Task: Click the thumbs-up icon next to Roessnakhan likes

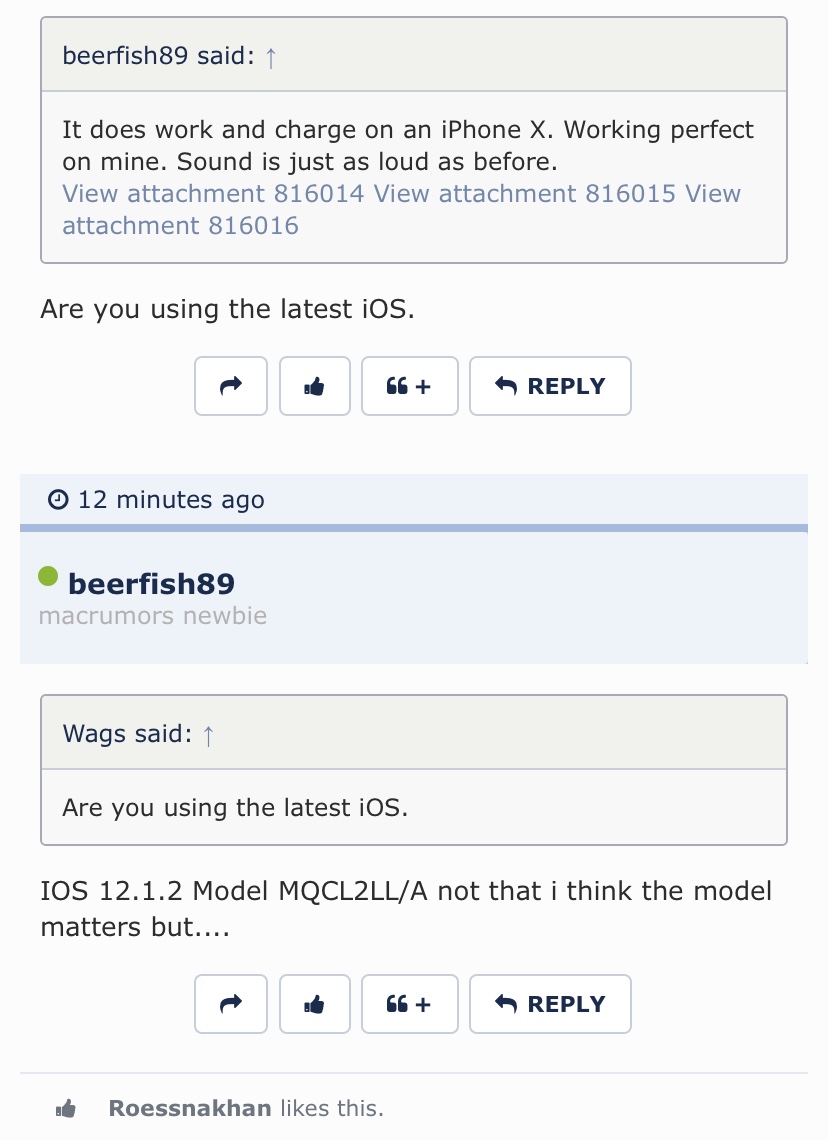Action: 65,1109
